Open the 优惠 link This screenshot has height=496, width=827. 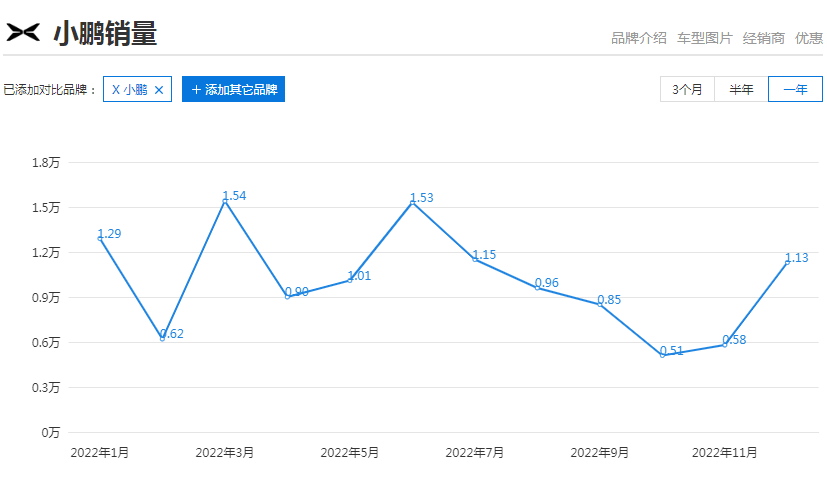(x=809, y=38)
